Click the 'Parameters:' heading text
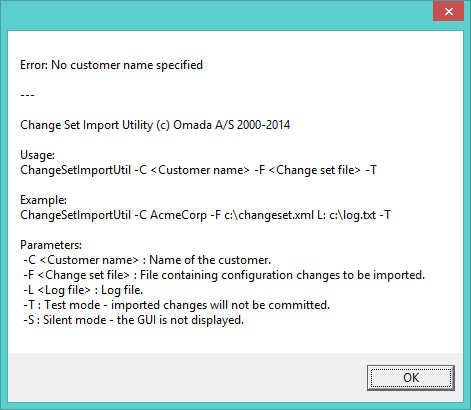Viewport: 471px width, 410px height. [51, 245]
